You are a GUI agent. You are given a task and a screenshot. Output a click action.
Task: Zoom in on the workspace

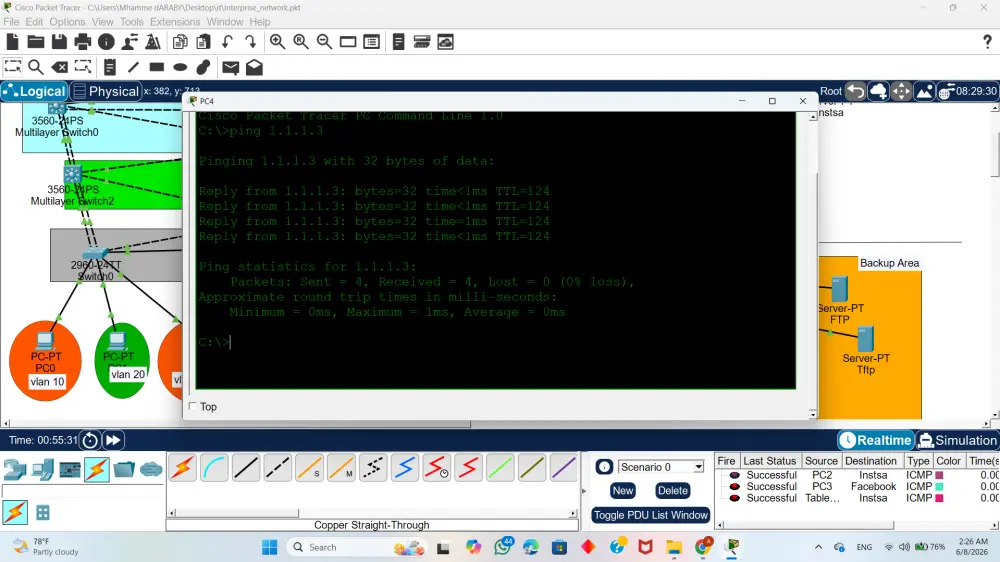[277, 42]
